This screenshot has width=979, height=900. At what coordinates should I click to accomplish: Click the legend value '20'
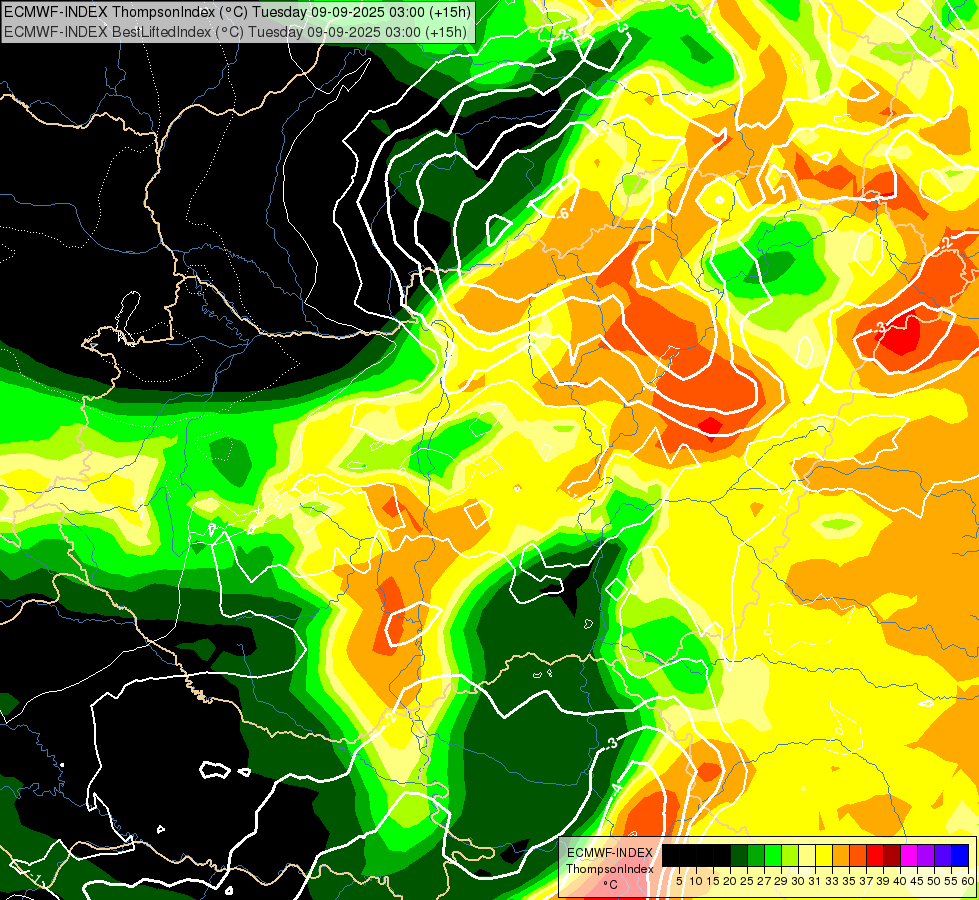pos(731,881)
